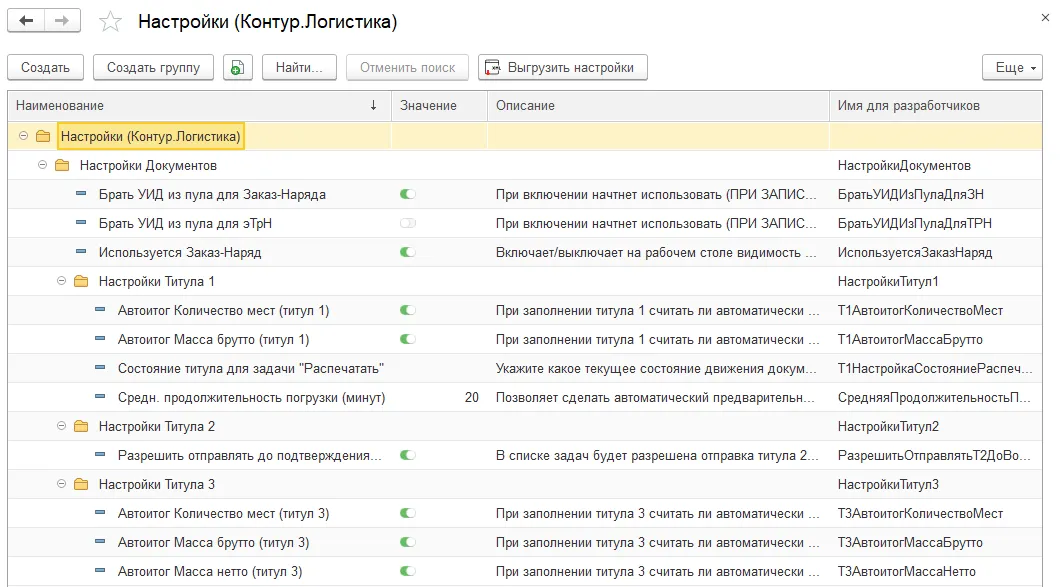Select the row Средн. продолжительность погрузки (минут)

pos(525,398)
